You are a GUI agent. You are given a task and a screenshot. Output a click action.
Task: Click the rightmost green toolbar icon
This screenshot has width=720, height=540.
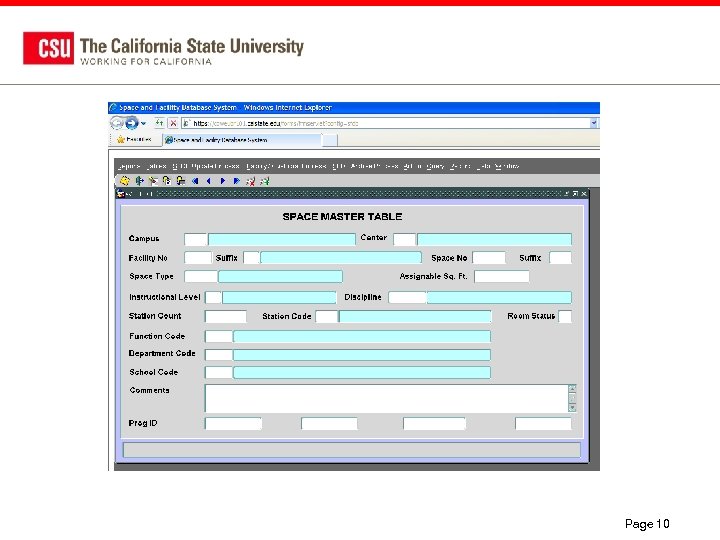[x=265, y=181]
